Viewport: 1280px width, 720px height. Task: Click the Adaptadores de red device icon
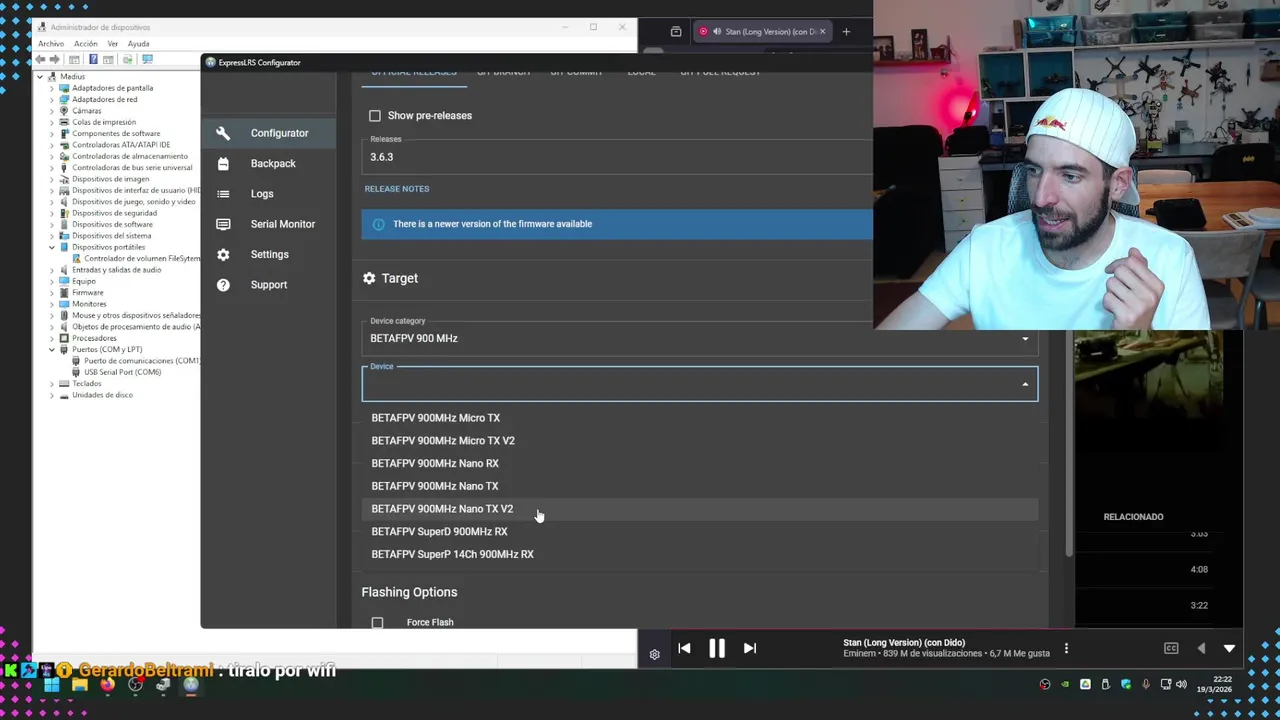[x=64, y=99]
